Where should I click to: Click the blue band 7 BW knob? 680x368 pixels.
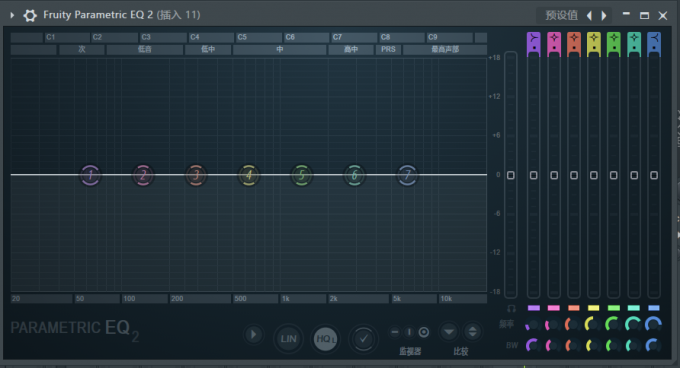(653, 345)
